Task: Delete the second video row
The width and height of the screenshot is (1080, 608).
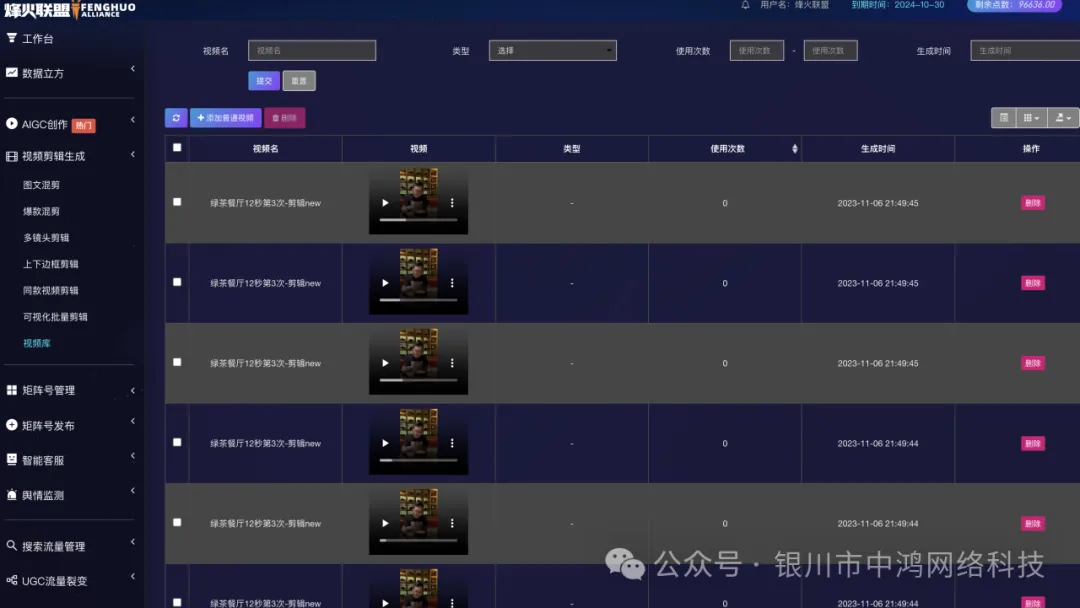Action: coord(1032,283)
